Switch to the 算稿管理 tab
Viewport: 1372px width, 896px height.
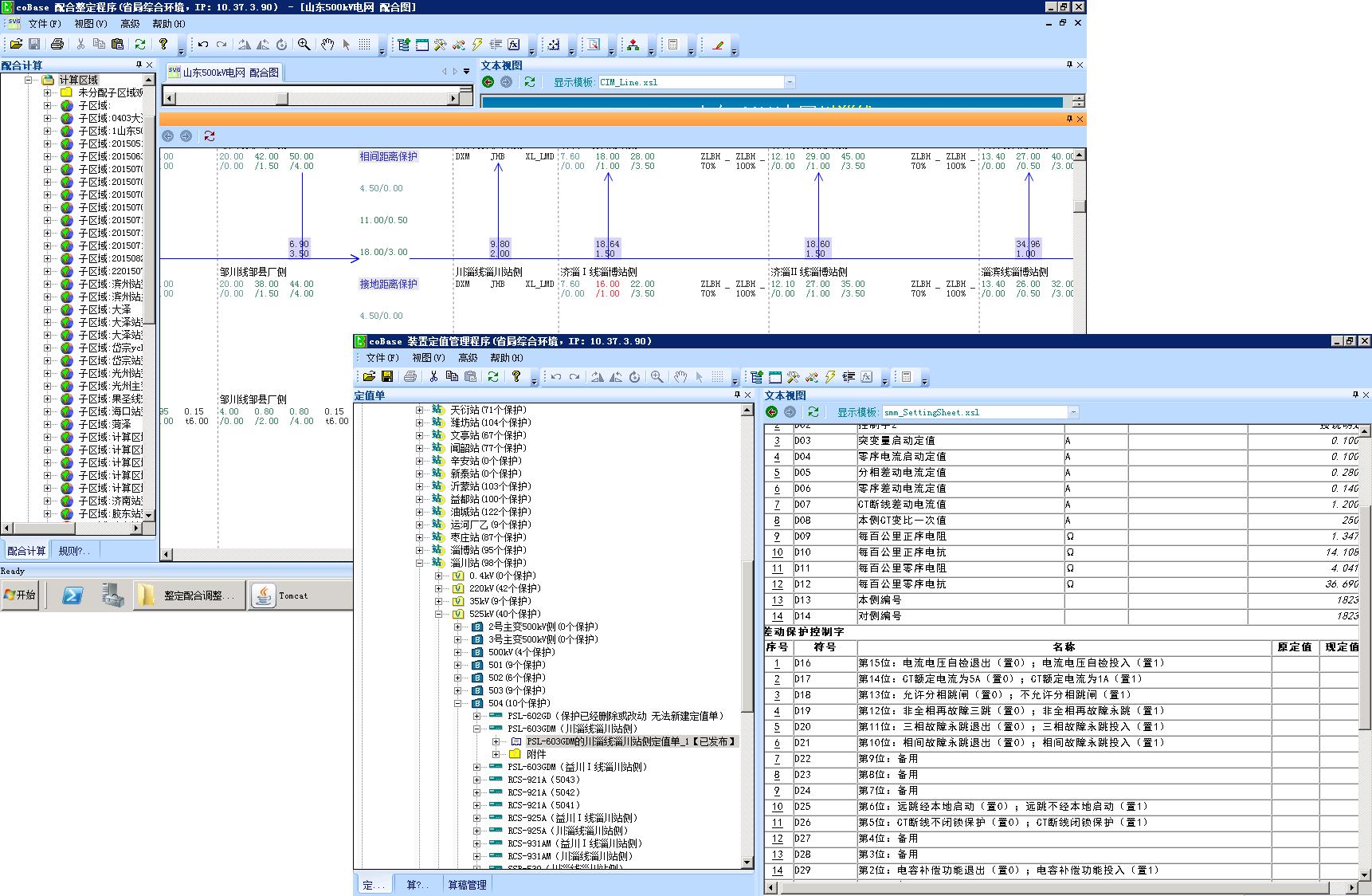pos(467,885)
